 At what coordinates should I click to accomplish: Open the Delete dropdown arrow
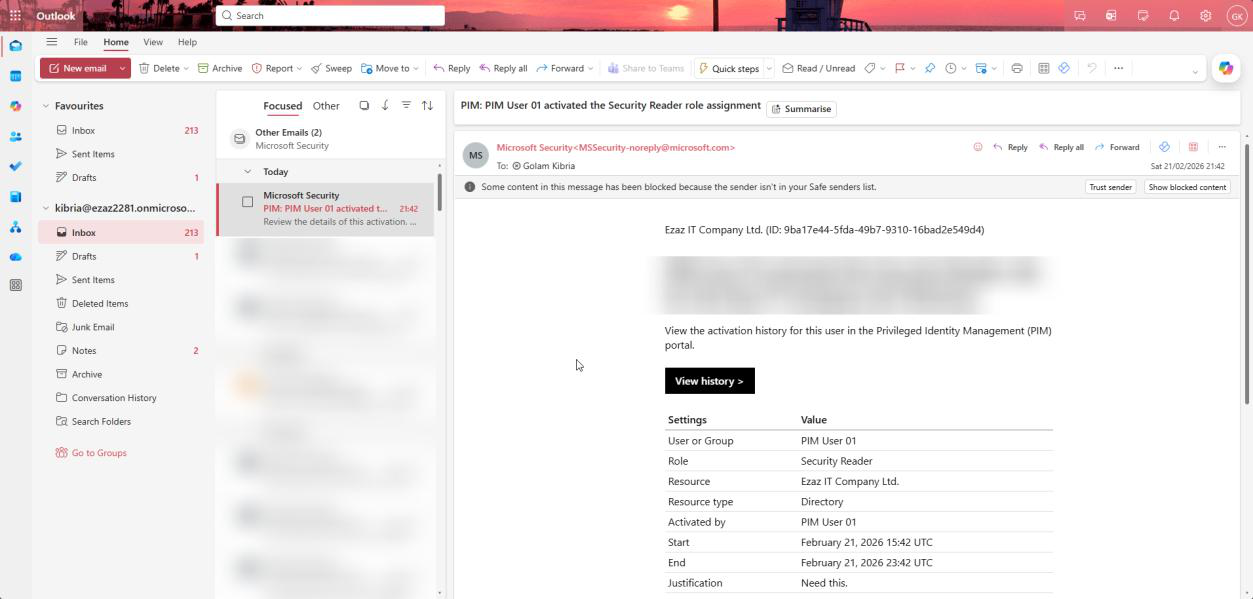186,68
